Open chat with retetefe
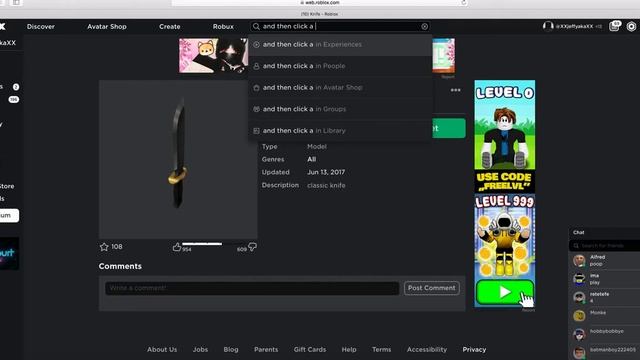 pos(604,297)
